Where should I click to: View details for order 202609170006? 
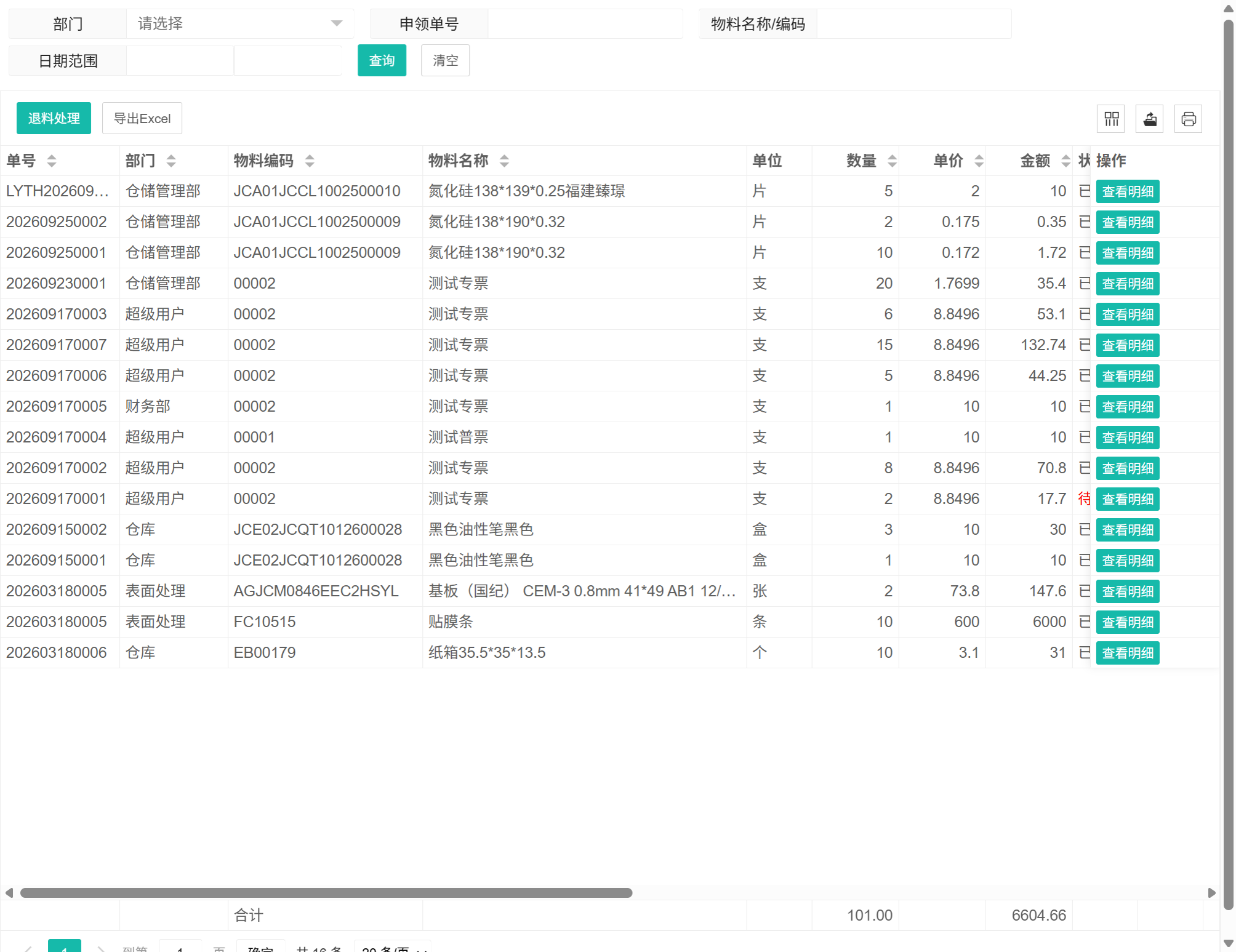click(1128, 376)
